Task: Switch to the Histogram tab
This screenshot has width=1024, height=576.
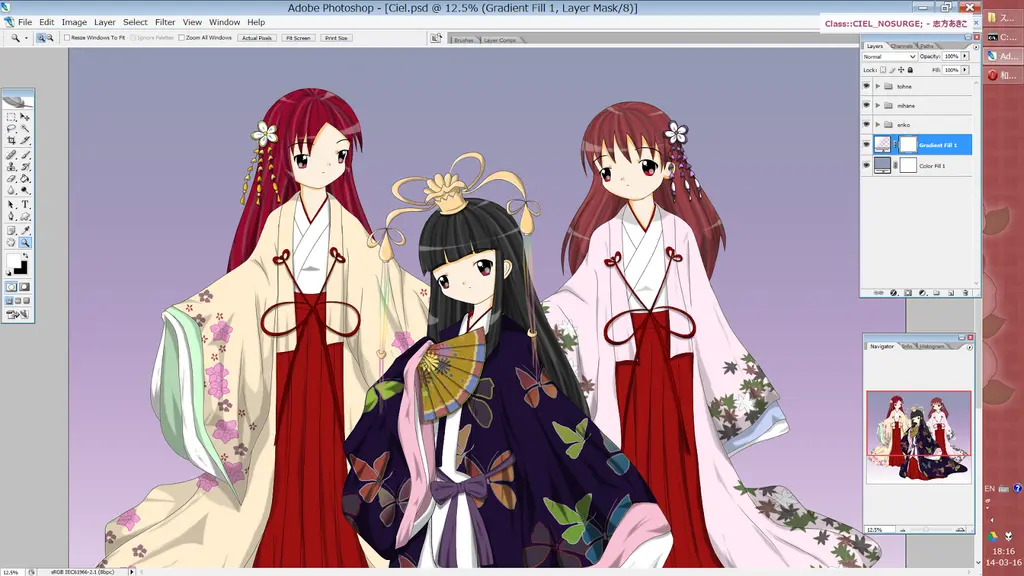Action: tap(931, 346)
